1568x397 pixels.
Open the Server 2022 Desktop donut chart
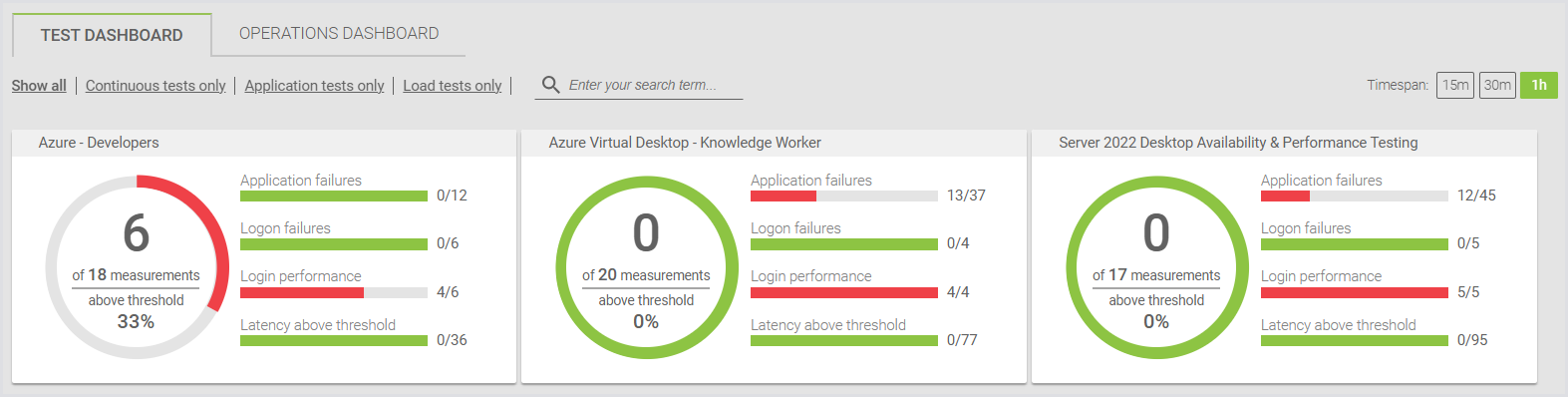click(1156, 267)
